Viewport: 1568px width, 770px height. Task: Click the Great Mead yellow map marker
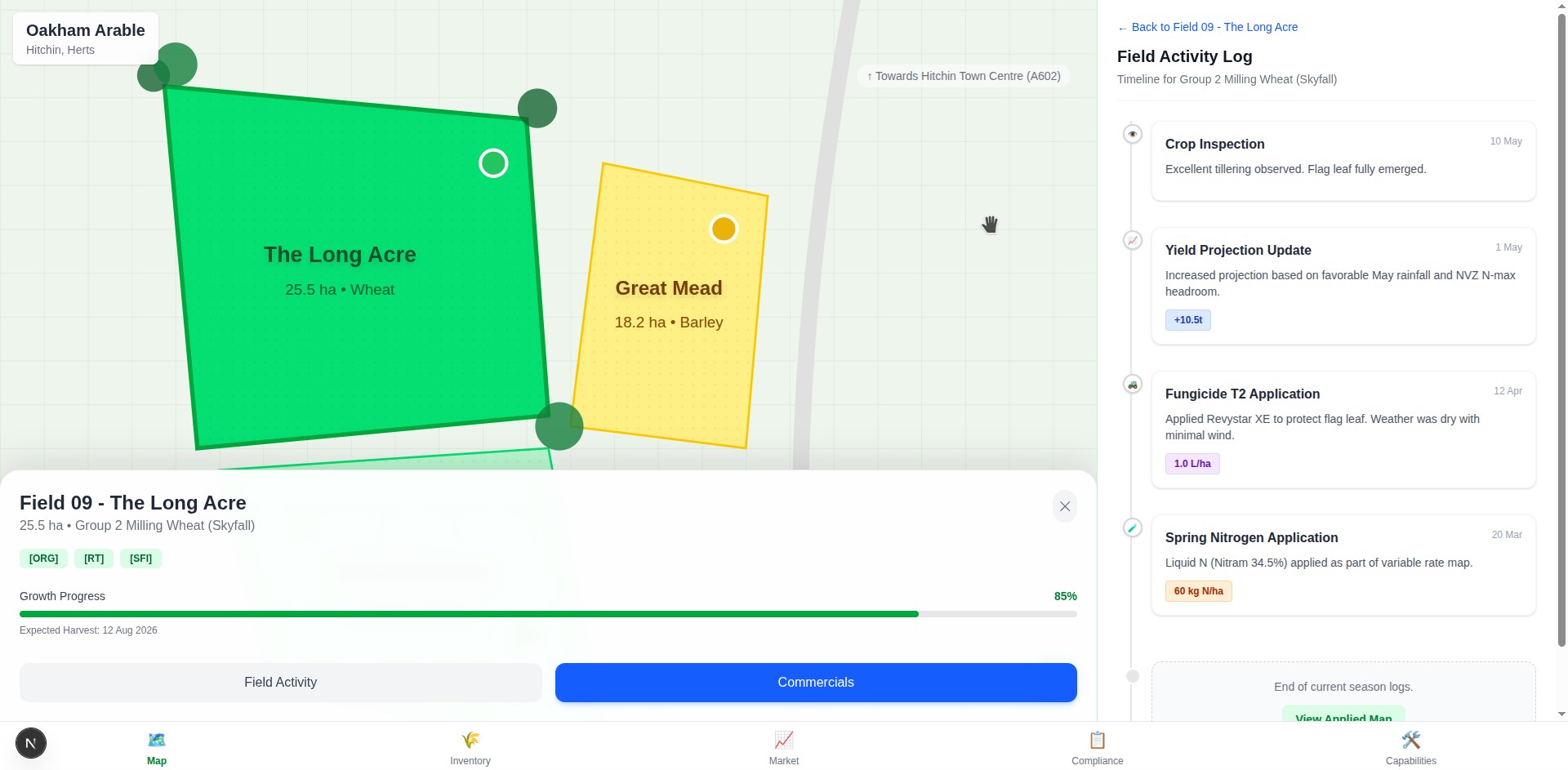(724, 229)
